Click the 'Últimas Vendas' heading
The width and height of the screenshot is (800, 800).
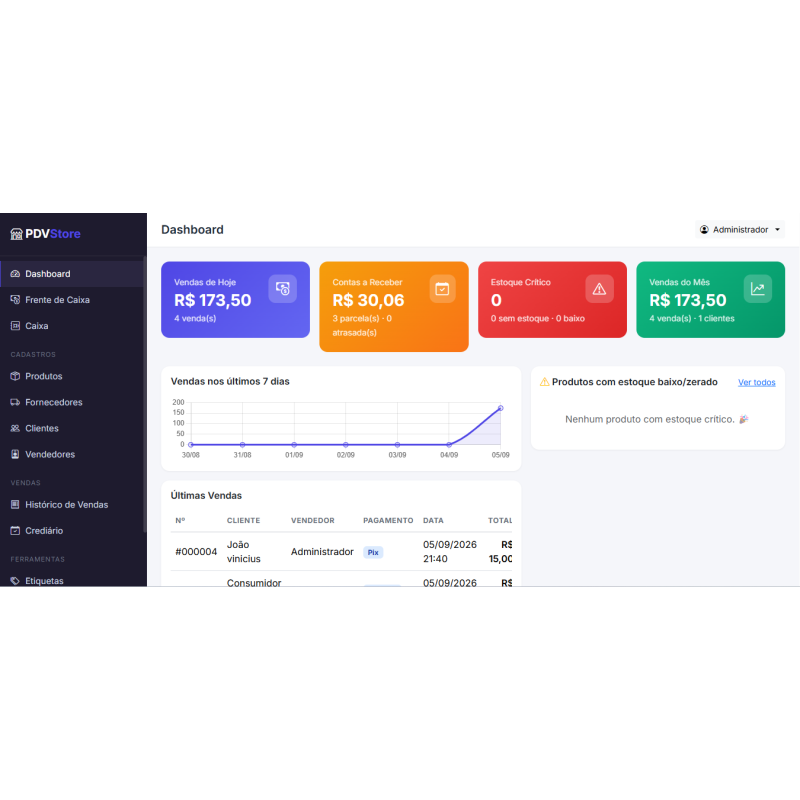point(206,496)
